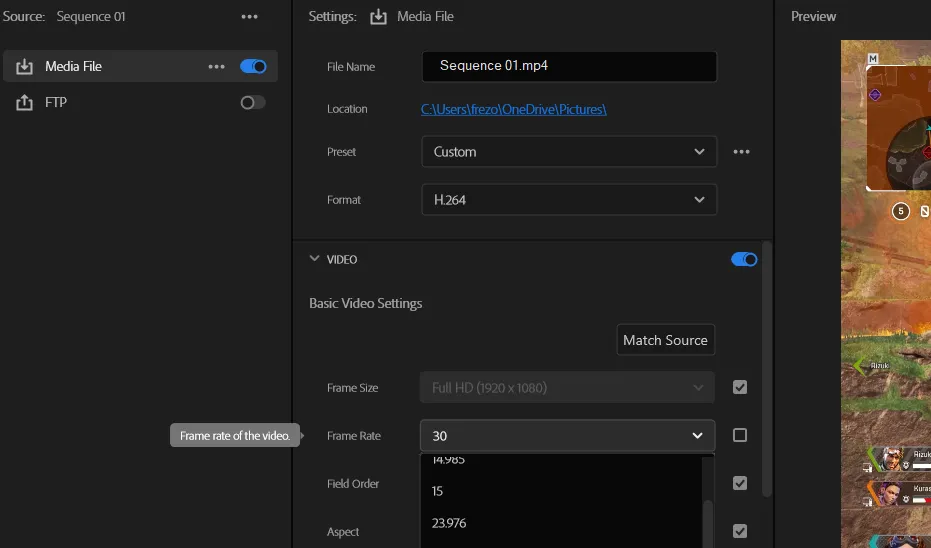Screen dimensions: 931x548
Task: Select the Media File row label
Action: 74,66
